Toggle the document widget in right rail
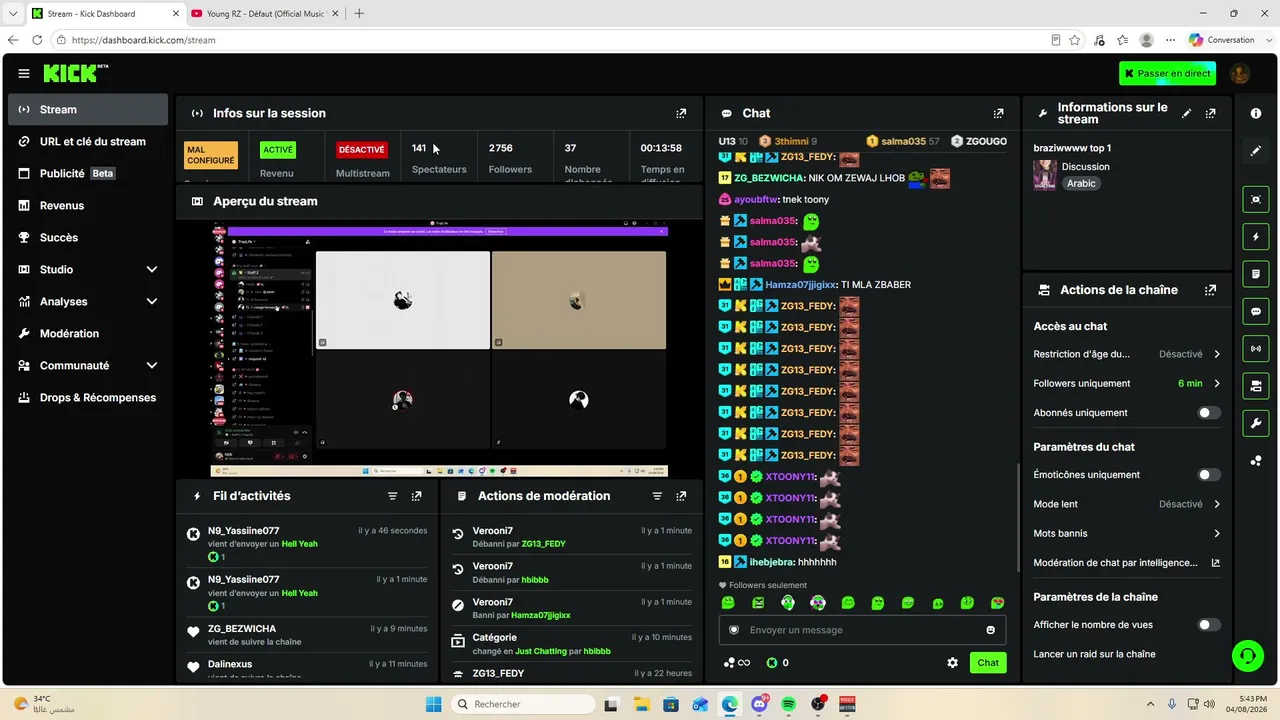The height and width of the screenshot is (720, 1280). click(1256, 274)
